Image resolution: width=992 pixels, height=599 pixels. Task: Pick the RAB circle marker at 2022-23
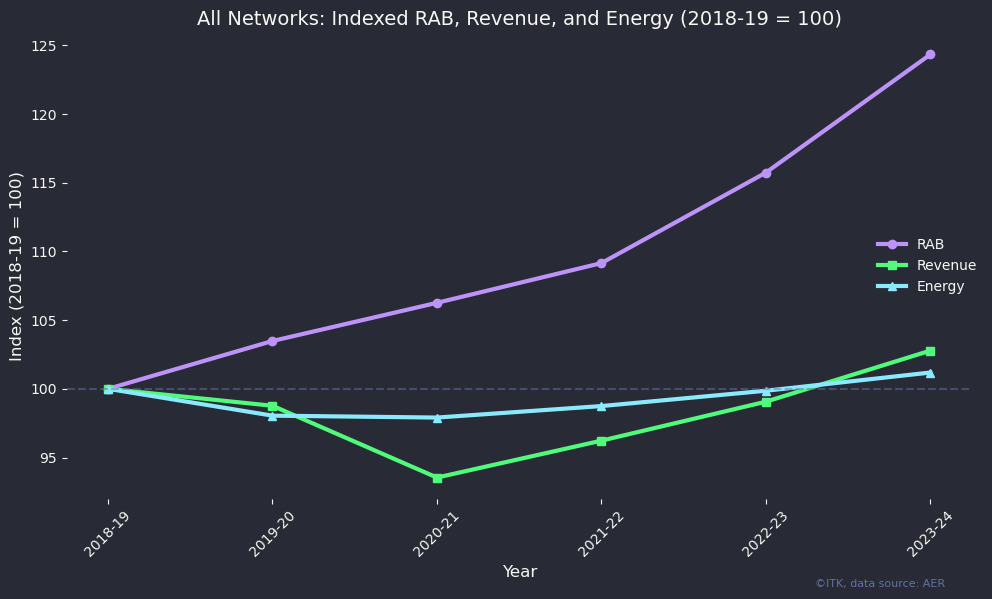[x=766, y=173]
